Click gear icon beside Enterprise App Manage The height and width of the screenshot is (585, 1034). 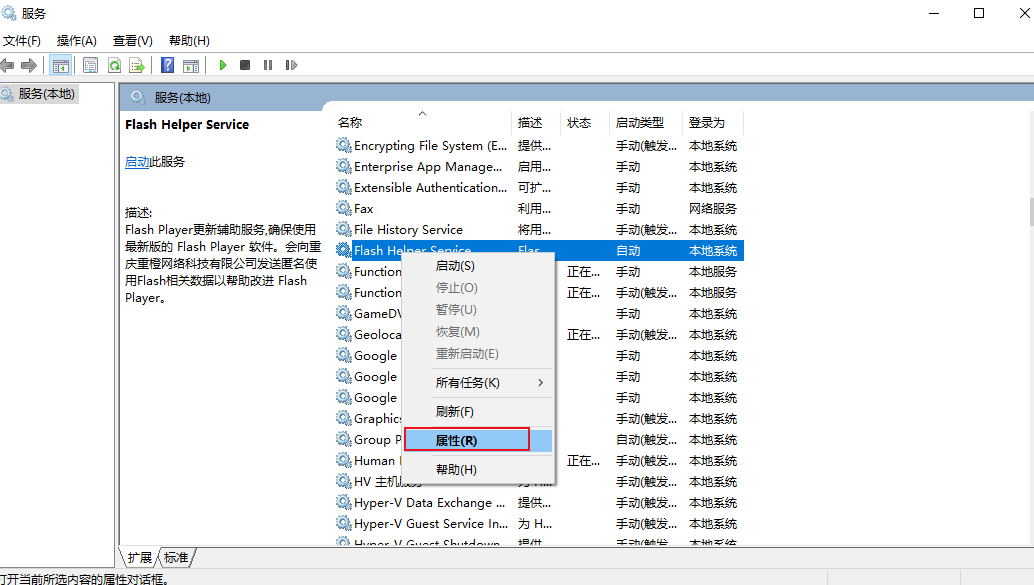[343, 166]
